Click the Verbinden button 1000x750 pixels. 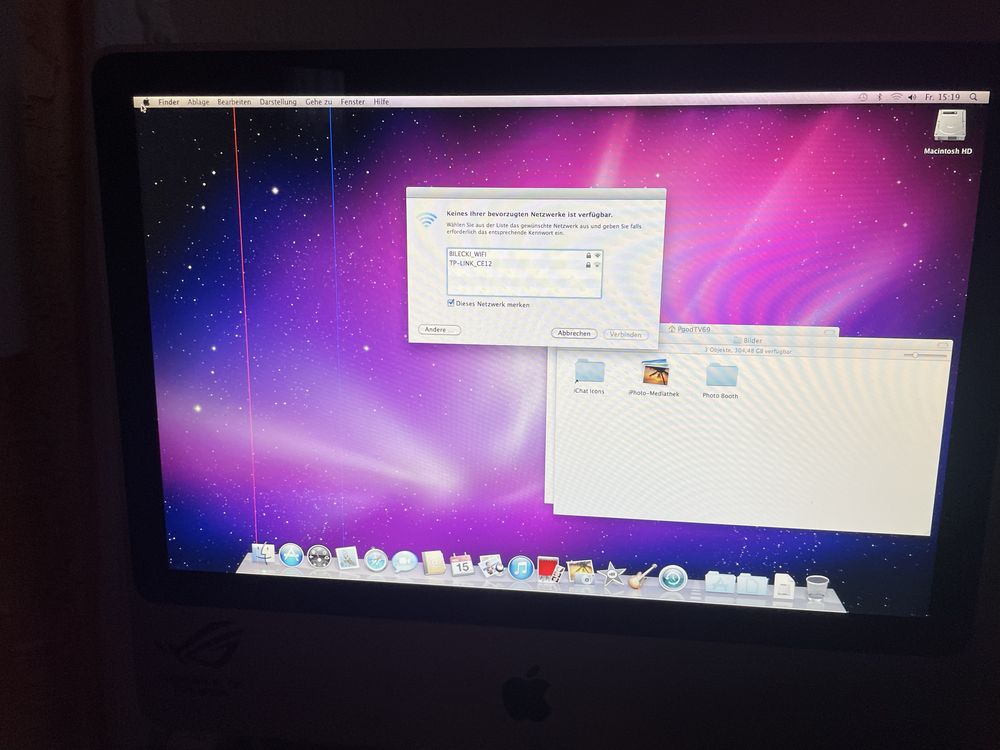[625, 335]
